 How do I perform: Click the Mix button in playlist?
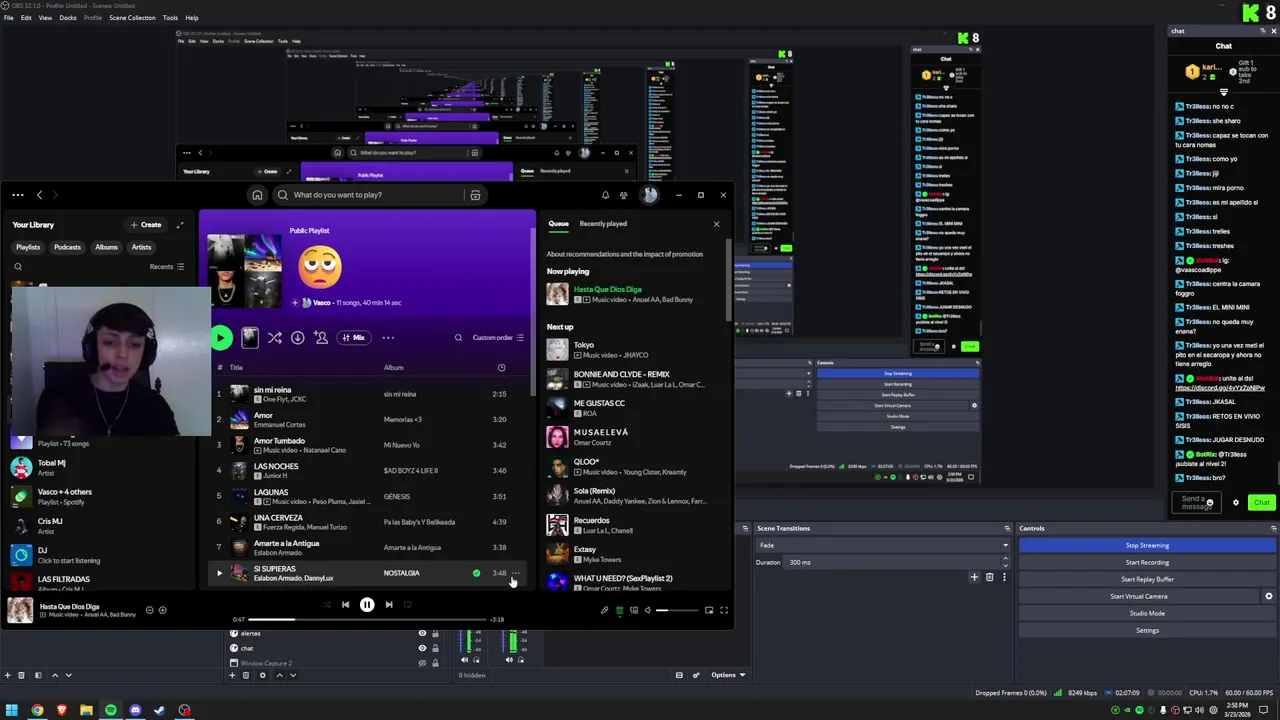pyautogui.click(x=353, y=338)
